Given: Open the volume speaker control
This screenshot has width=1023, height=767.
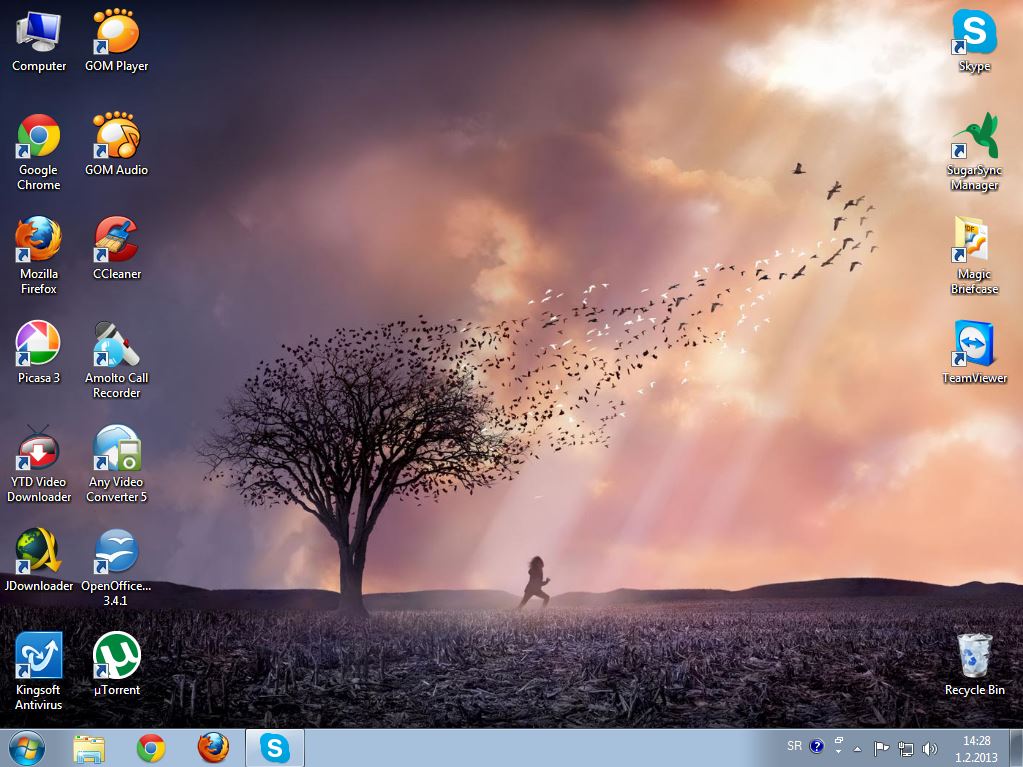Looking at the screenshot, I should pos(930,749).
